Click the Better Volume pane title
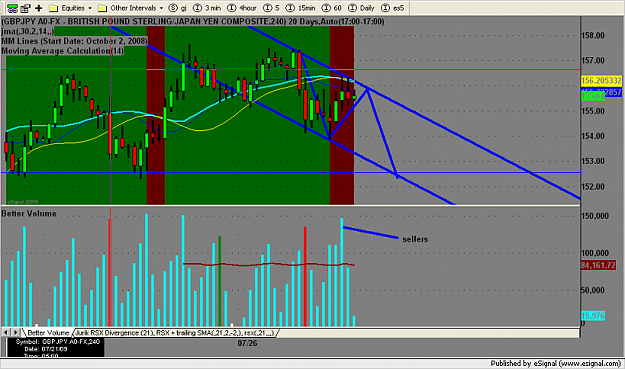Screen dimensions: 625x369 (x=29, y=214)
